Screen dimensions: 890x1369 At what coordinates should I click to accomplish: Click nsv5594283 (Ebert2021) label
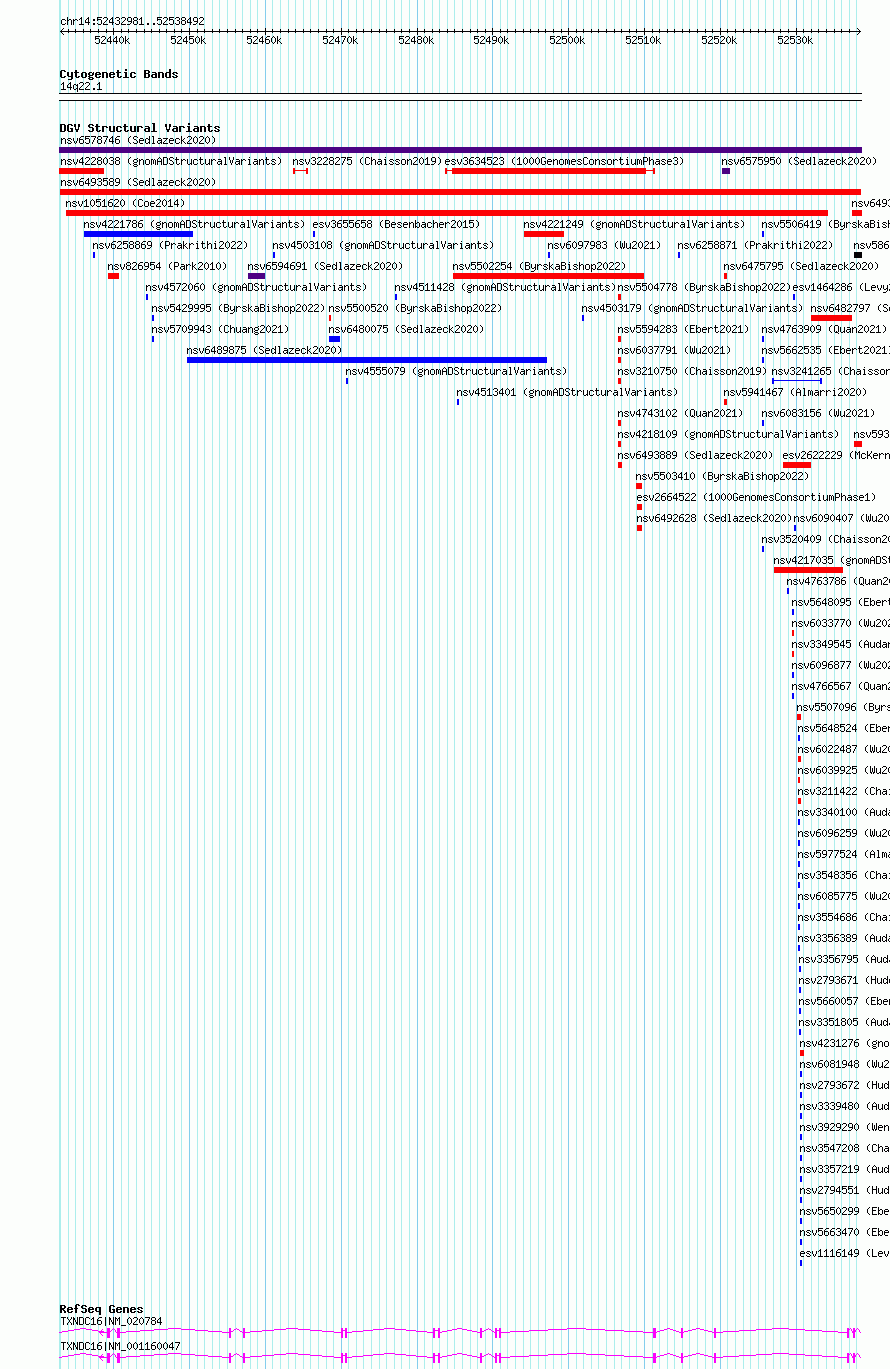click(683, 329)
